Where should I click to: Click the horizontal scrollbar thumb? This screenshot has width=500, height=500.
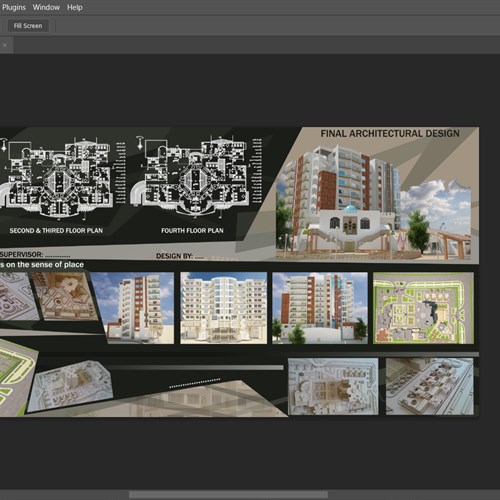click(x=229, y=494)
